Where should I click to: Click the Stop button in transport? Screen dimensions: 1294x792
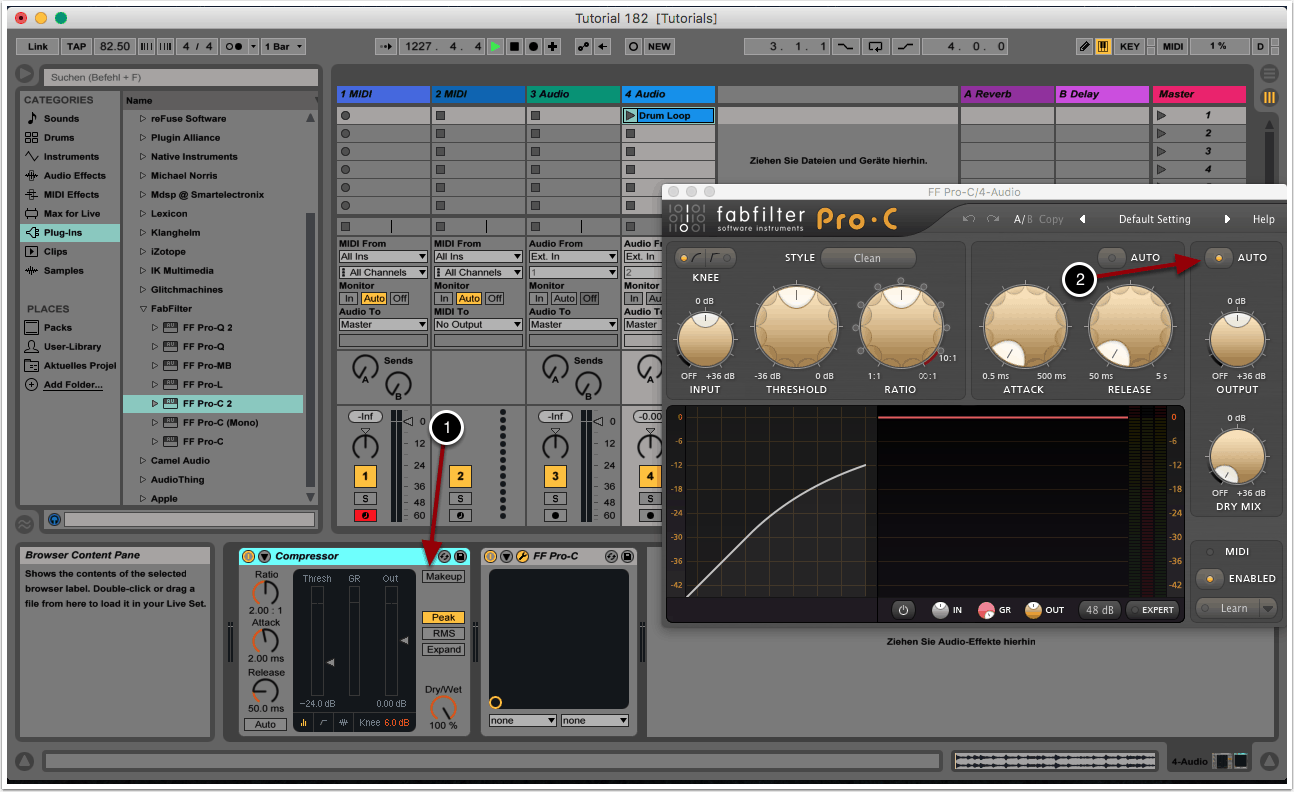coord(514,47)
